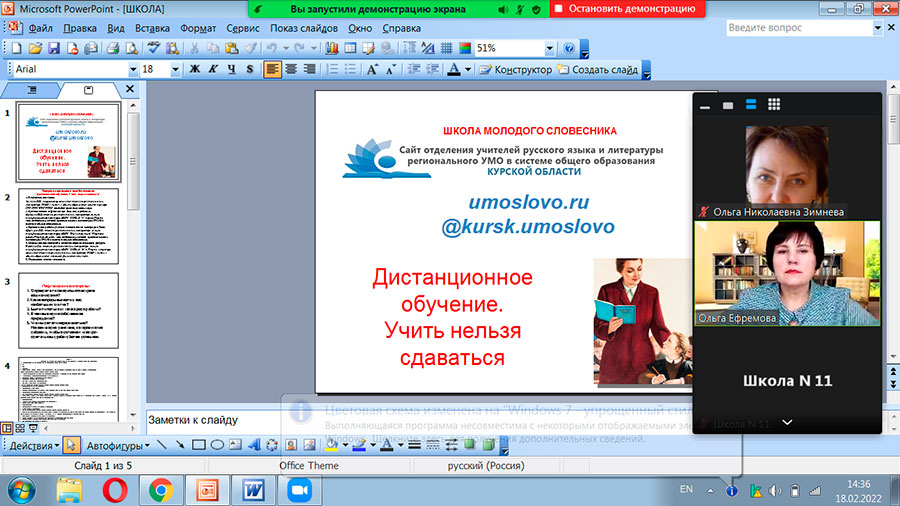Viewport: 900px width, 506px height.
Task: Insert clip art from drawing toolbar
Action: point(291,445)
